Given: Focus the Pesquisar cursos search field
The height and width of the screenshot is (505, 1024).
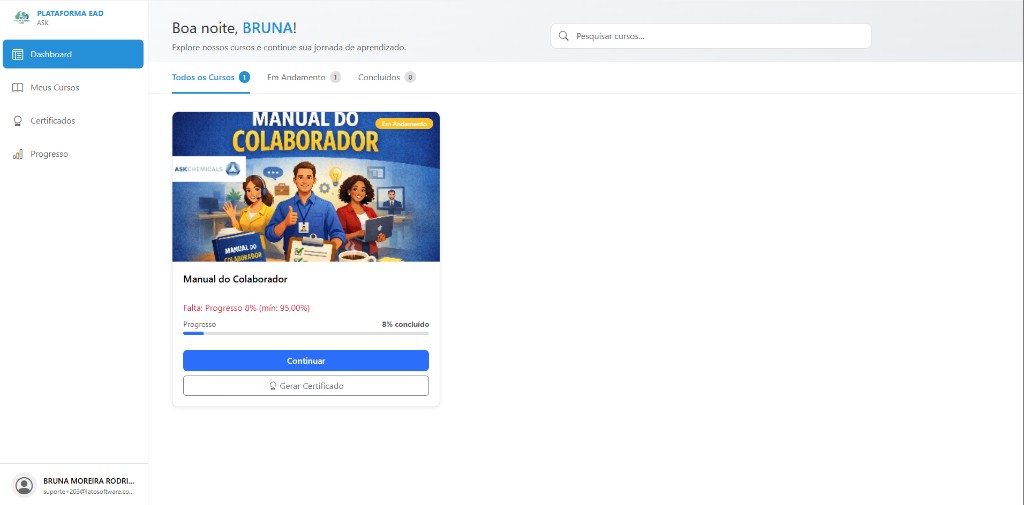Looking at the screenshot, I should point(711,36).
